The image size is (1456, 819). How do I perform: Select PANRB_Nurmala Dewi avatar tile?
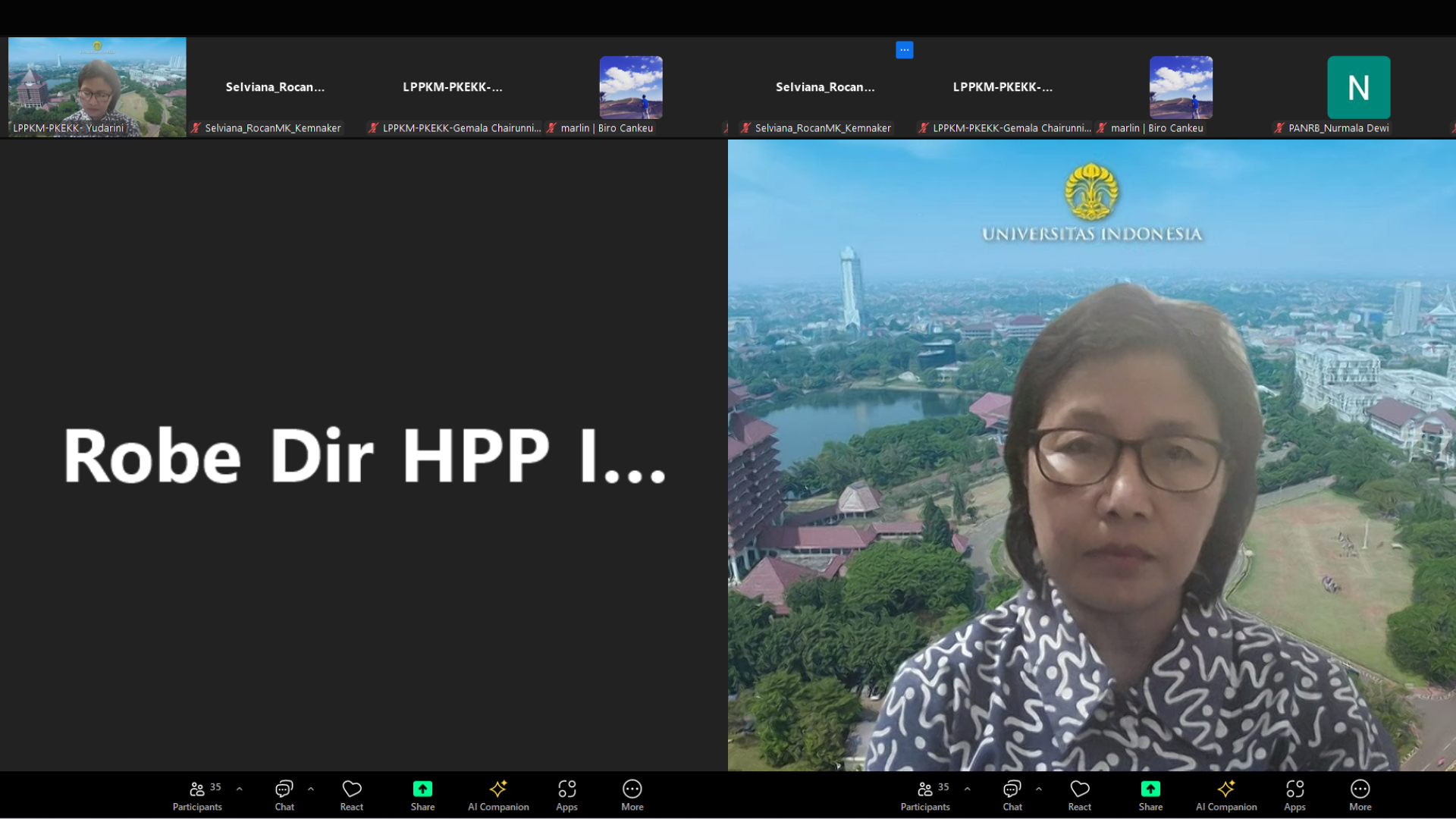pos(1359,86)
